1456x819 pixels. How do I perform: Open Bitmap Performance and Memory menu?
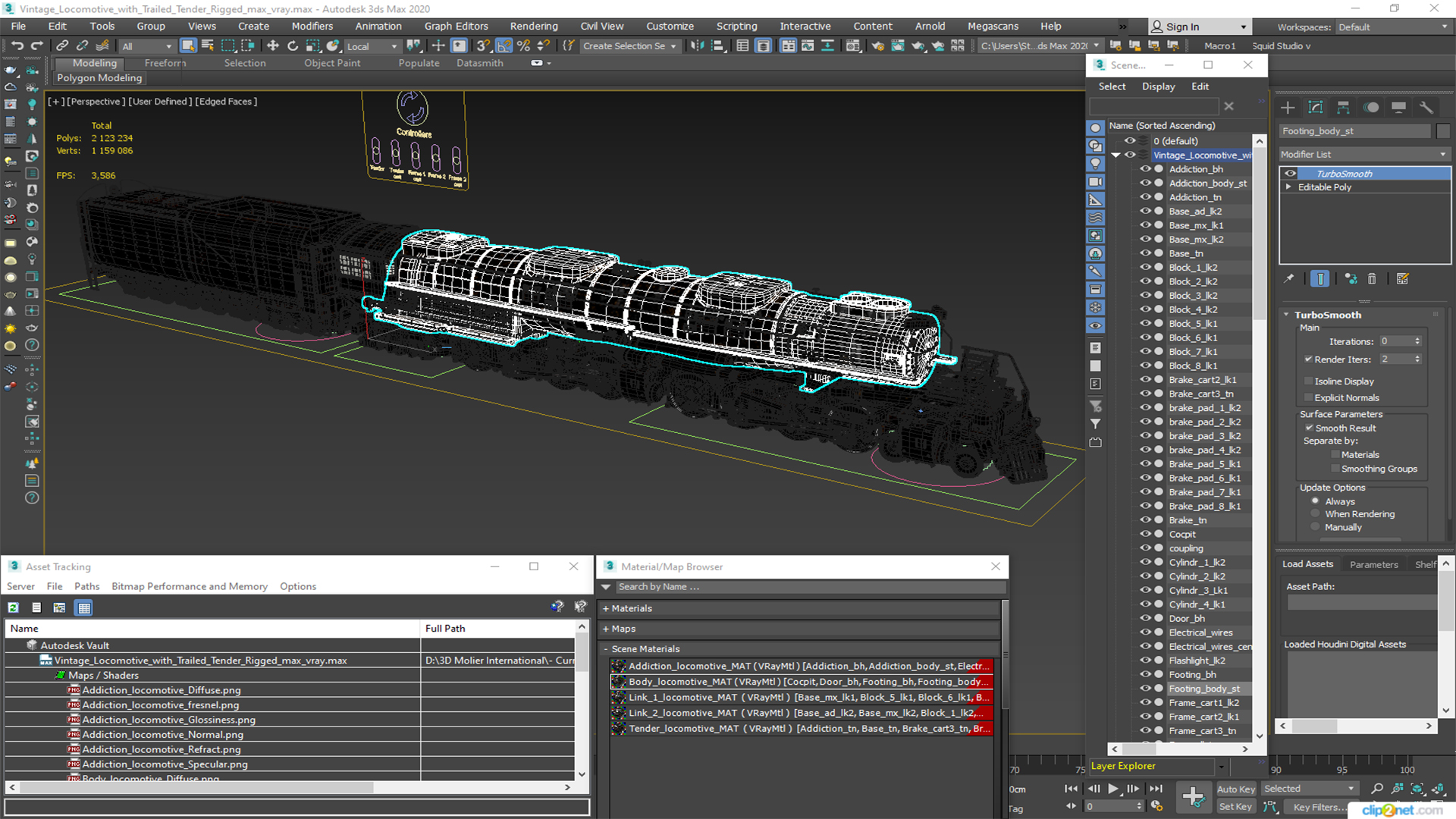(x=190, y=586)
